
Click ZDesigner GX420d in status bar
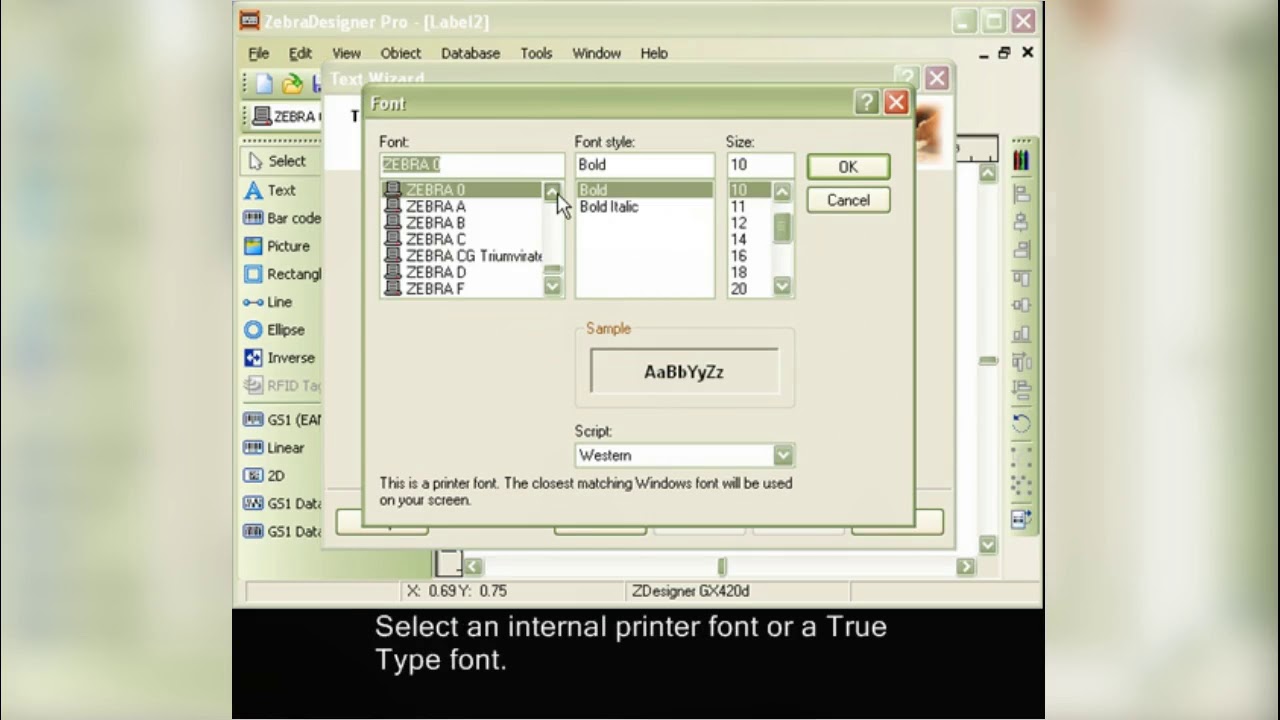690,591
